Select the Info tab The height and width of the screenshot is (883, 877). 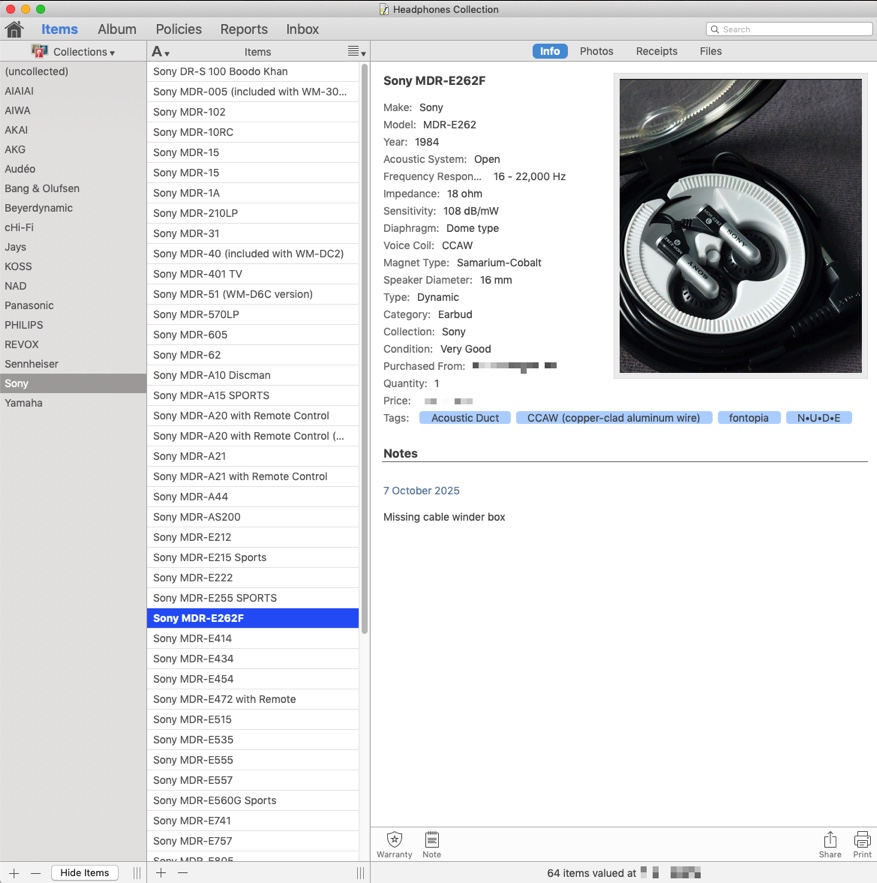tap(550, 51)
